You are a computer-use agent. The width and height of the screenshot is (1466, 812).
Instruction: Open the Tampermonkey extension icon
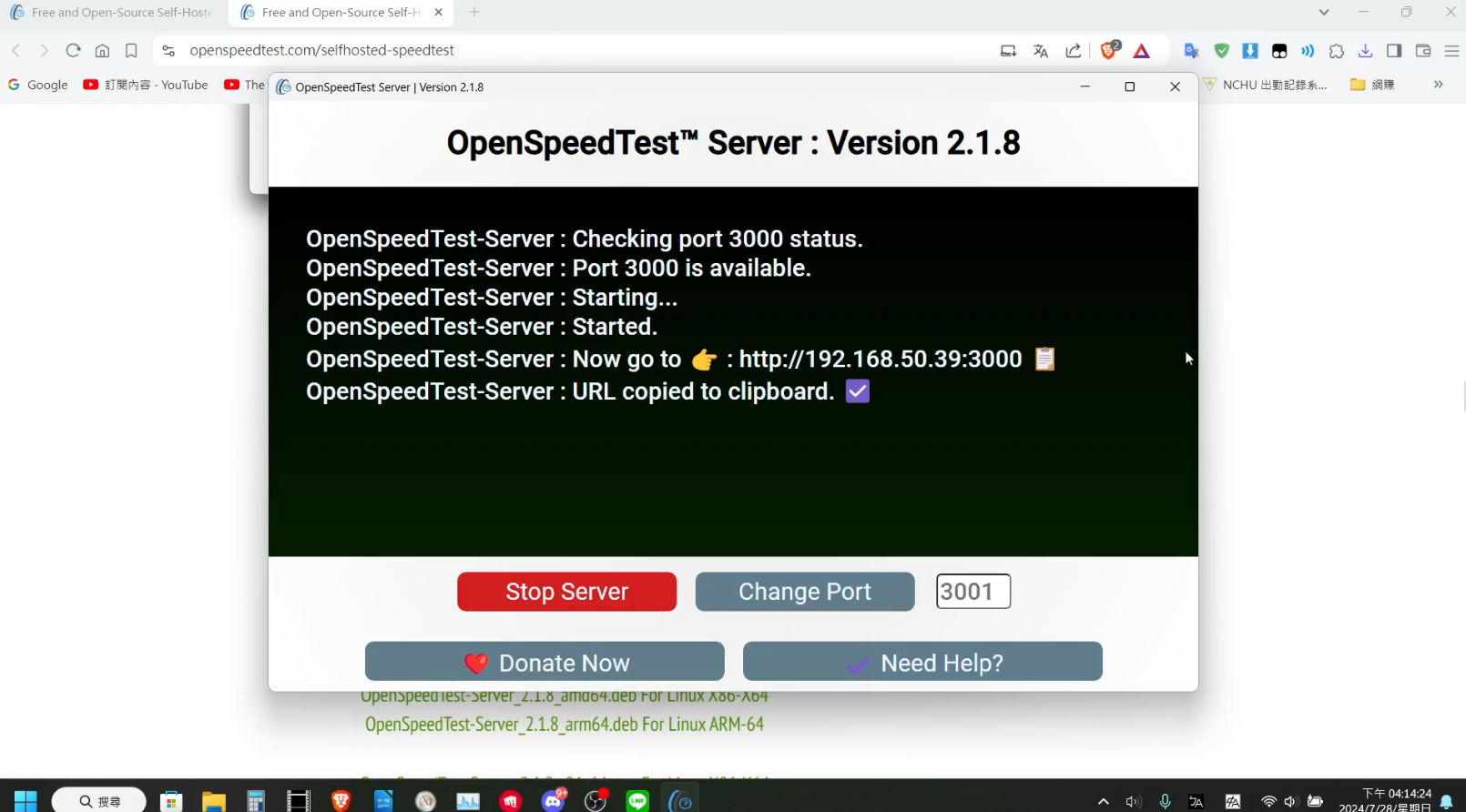coord(1279,51)
